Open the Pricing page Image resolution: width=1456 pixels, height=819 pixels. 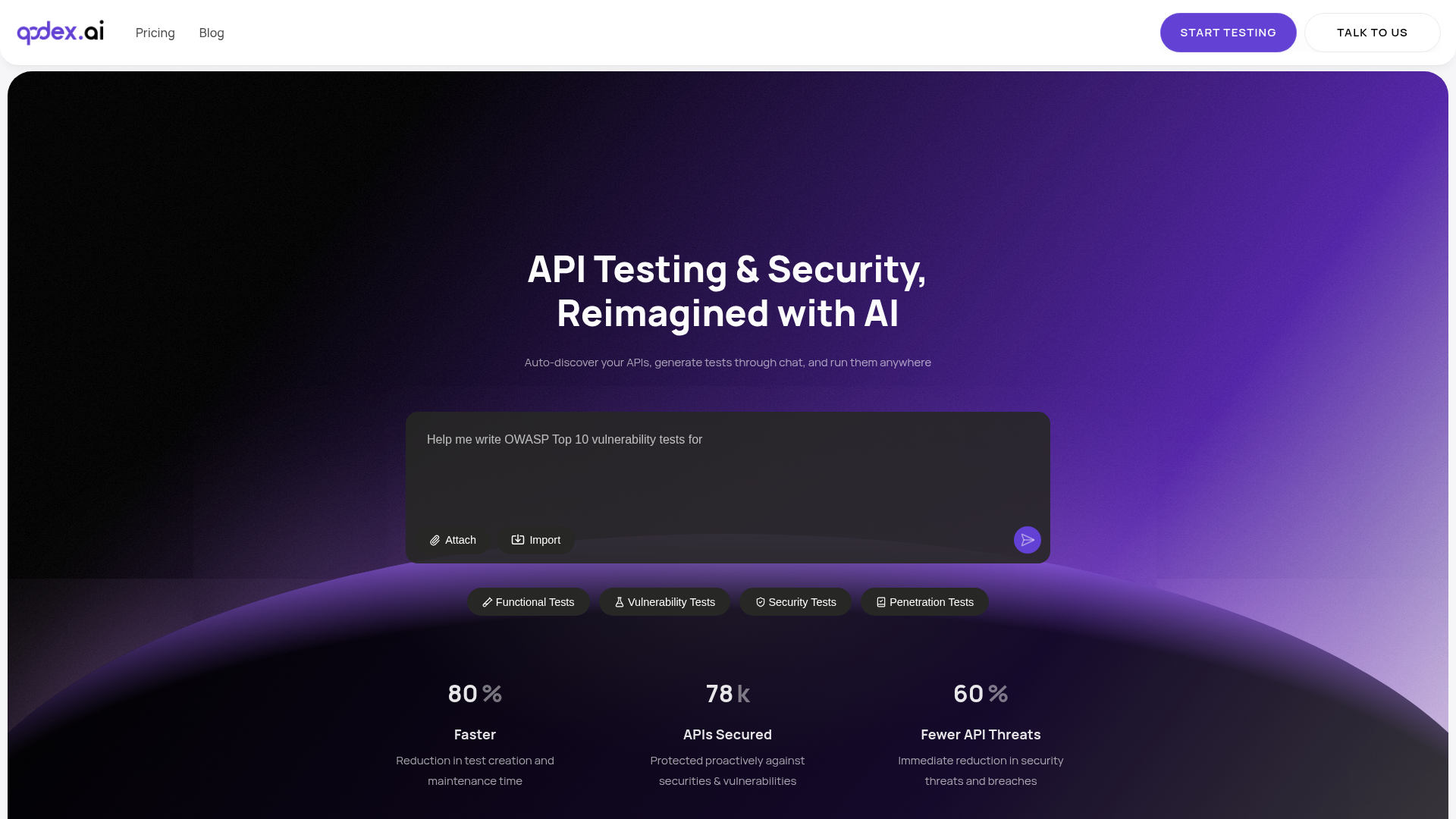[155, 33]
